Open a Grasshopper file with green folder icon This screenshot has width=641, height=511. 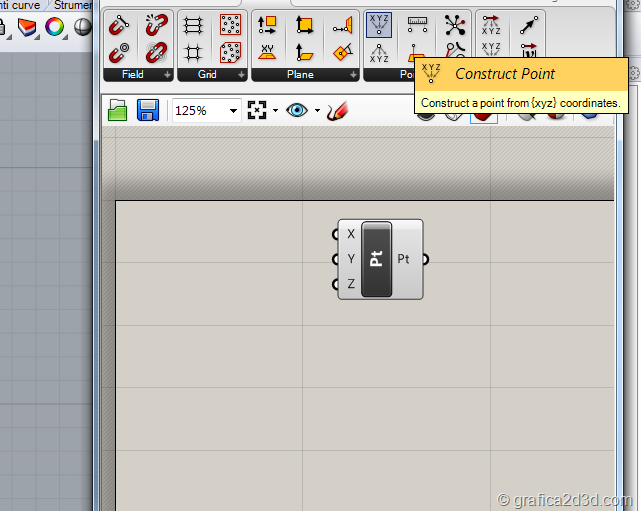click(x=118, y=110)
